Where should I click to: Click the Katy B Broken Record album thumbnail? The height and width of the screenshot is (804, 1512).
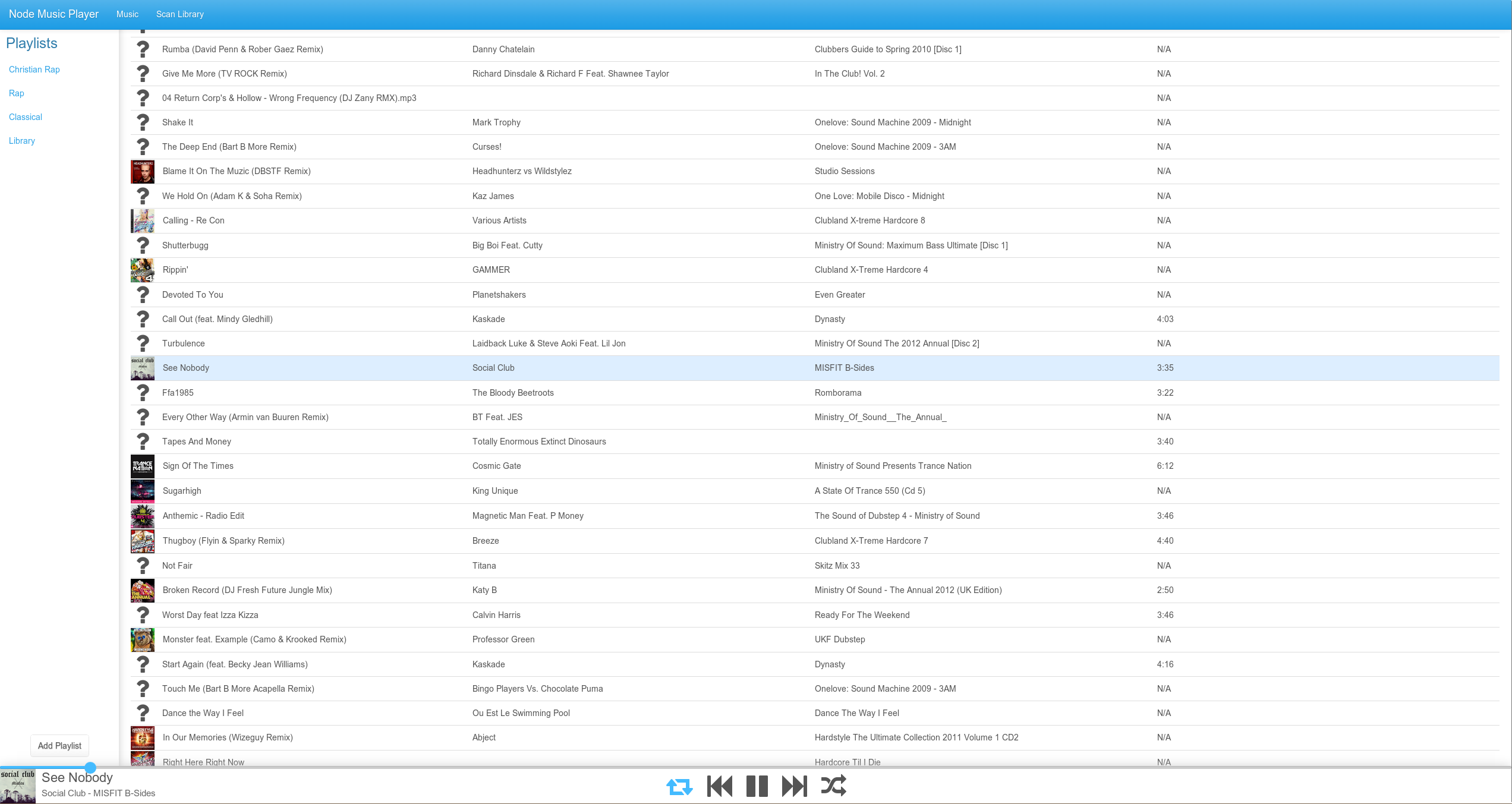coord(141,590)
